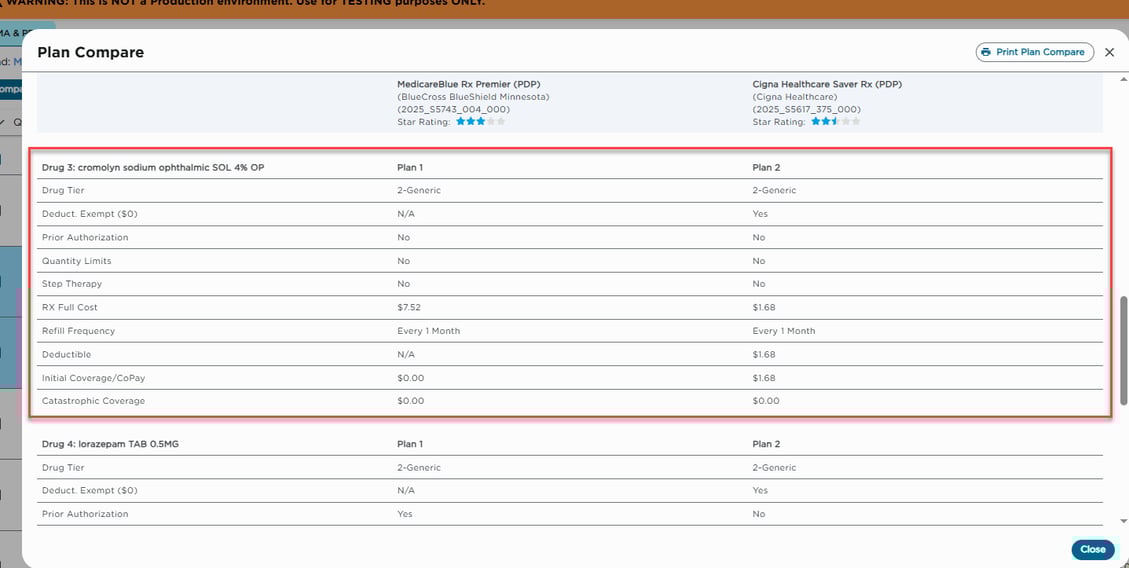
Task: Click the Catastrophic Coverage row label
Action: 93,401
